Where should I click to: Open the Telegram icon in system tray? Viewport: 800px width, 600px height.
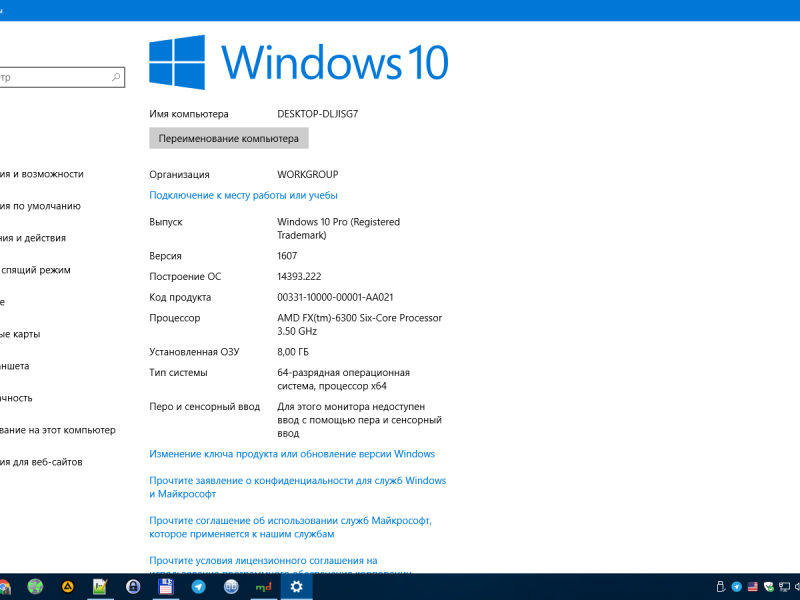737,587
